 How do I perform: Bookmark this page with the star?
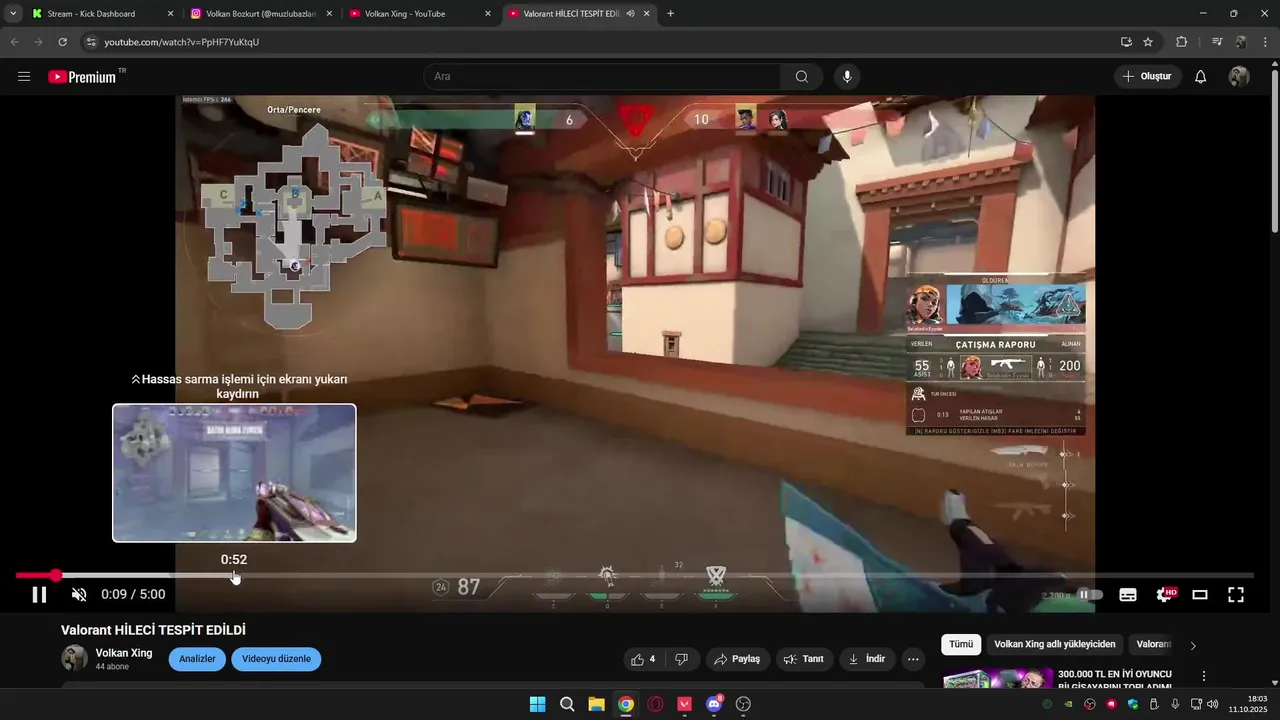tap(1148, 42)
